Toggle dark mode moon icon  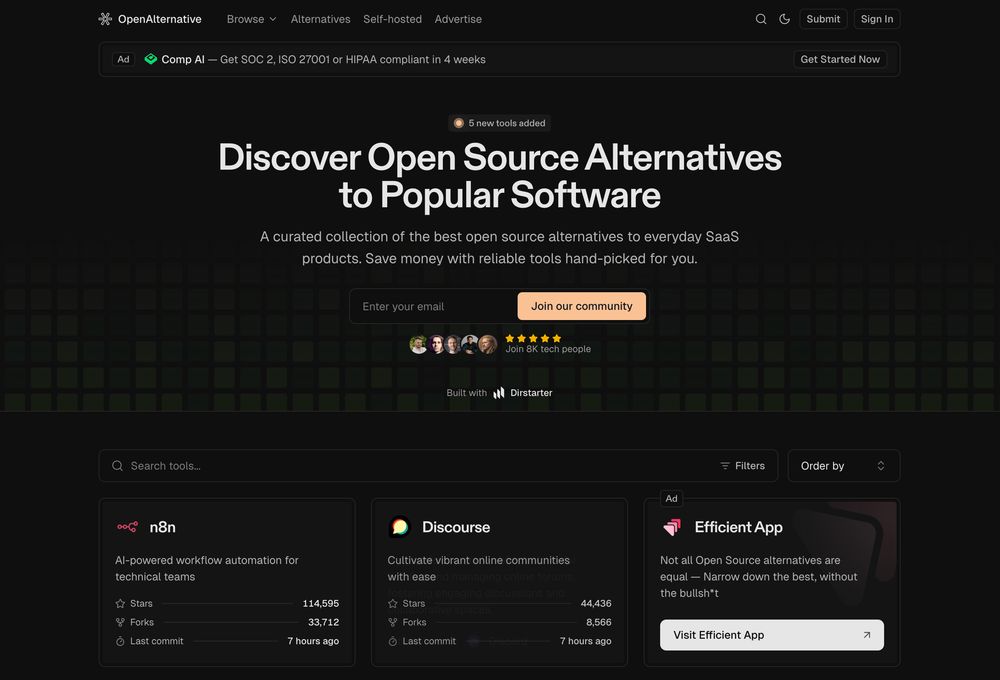pyautogui.click(x=784, y=19)
